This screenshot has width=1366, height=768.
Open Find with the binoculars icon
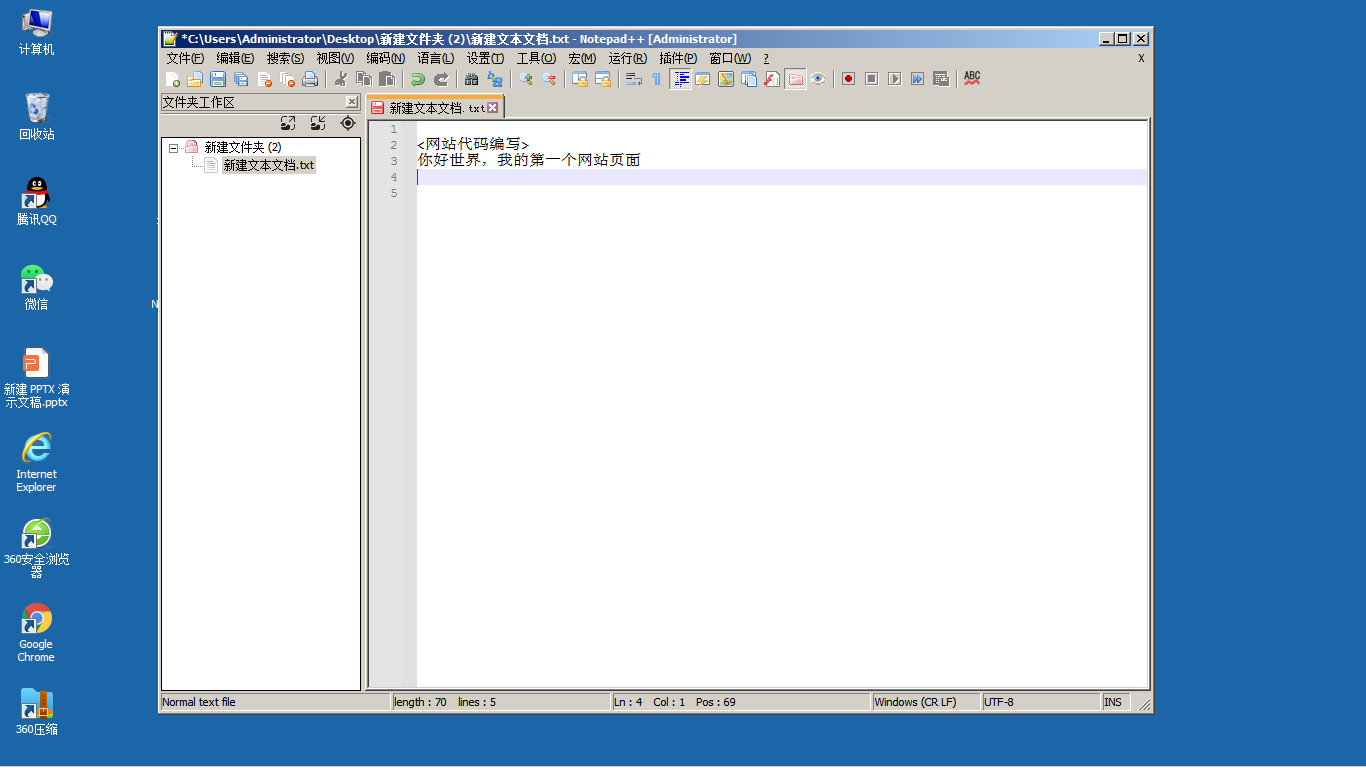[x=472, y=79]
